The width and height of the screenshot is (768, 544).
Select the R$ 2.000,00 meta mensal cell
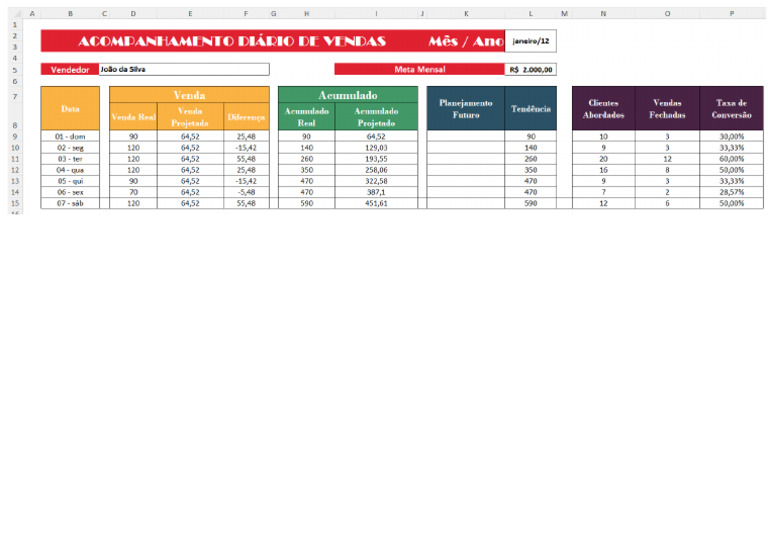[x=530, y=70]
